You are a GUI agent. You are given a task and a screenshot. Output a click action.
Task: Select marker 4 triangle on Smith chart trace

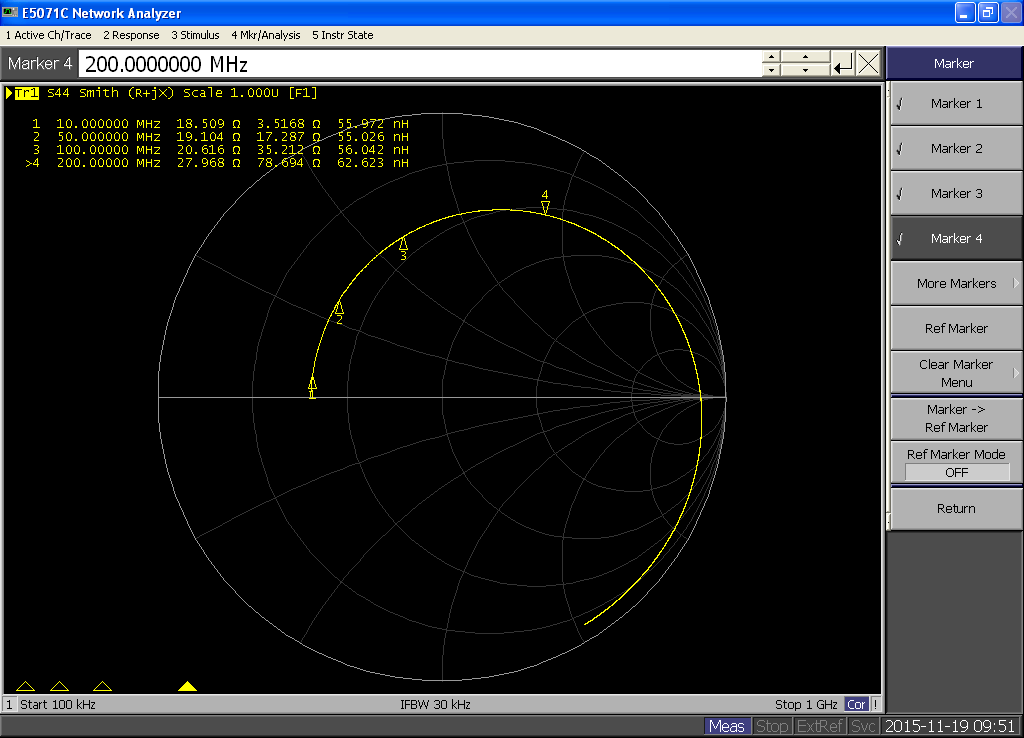pyautogui.click(x=545, y=207)
